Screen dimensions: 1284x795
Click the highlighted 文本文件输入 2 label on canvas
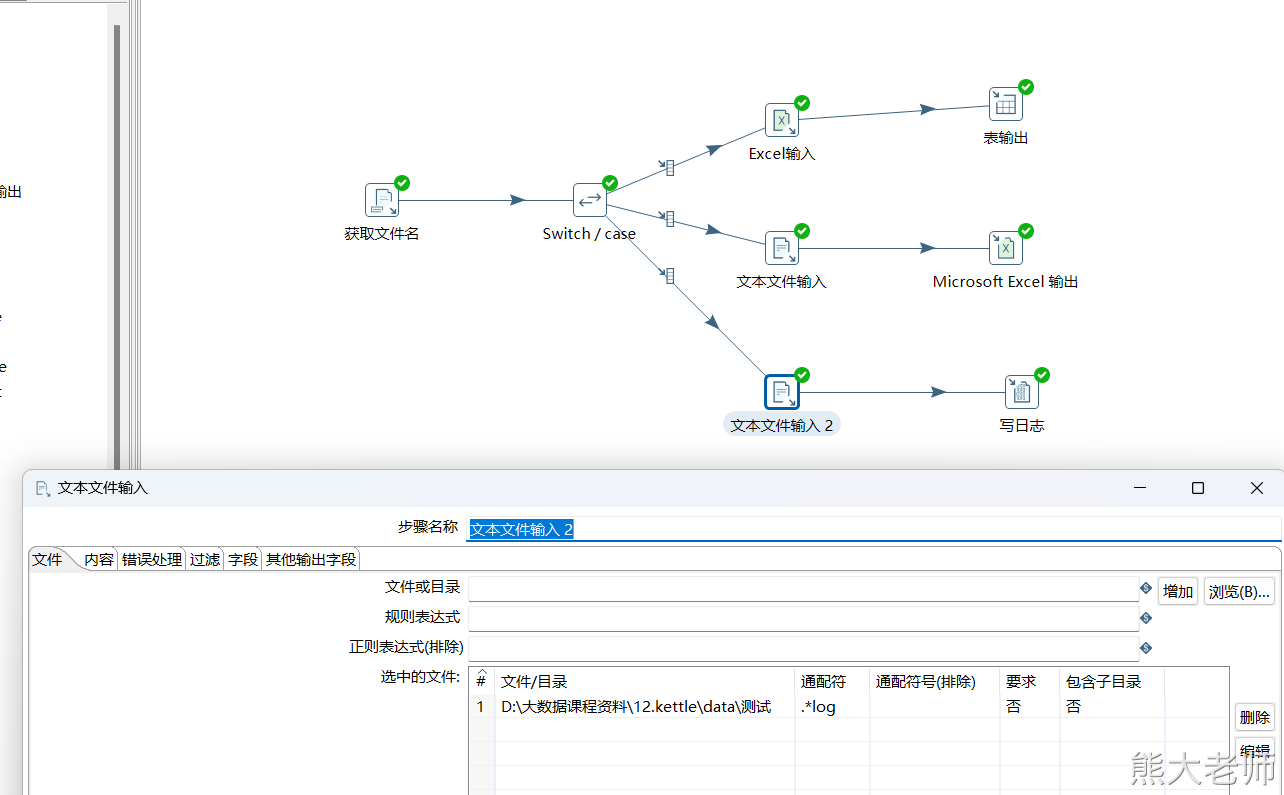tap(782, 425)
